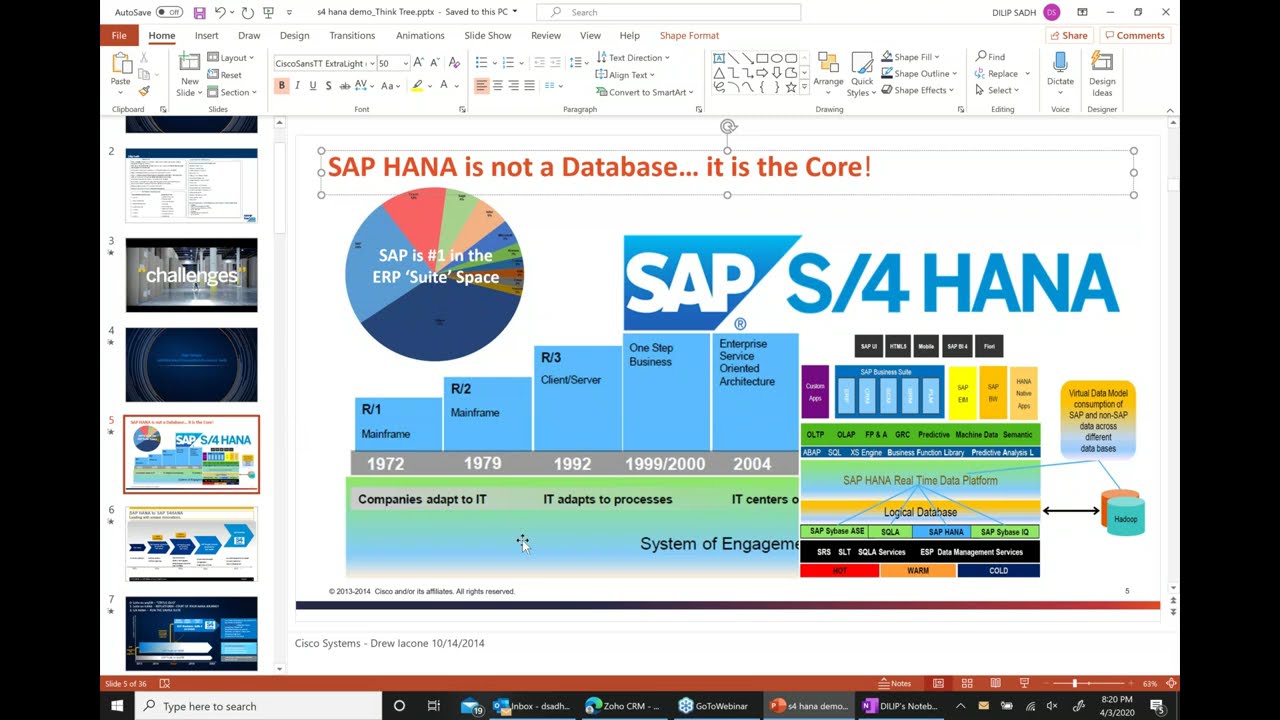Click the Comments button
The image size is (1280, 720).
(1135, 35)
